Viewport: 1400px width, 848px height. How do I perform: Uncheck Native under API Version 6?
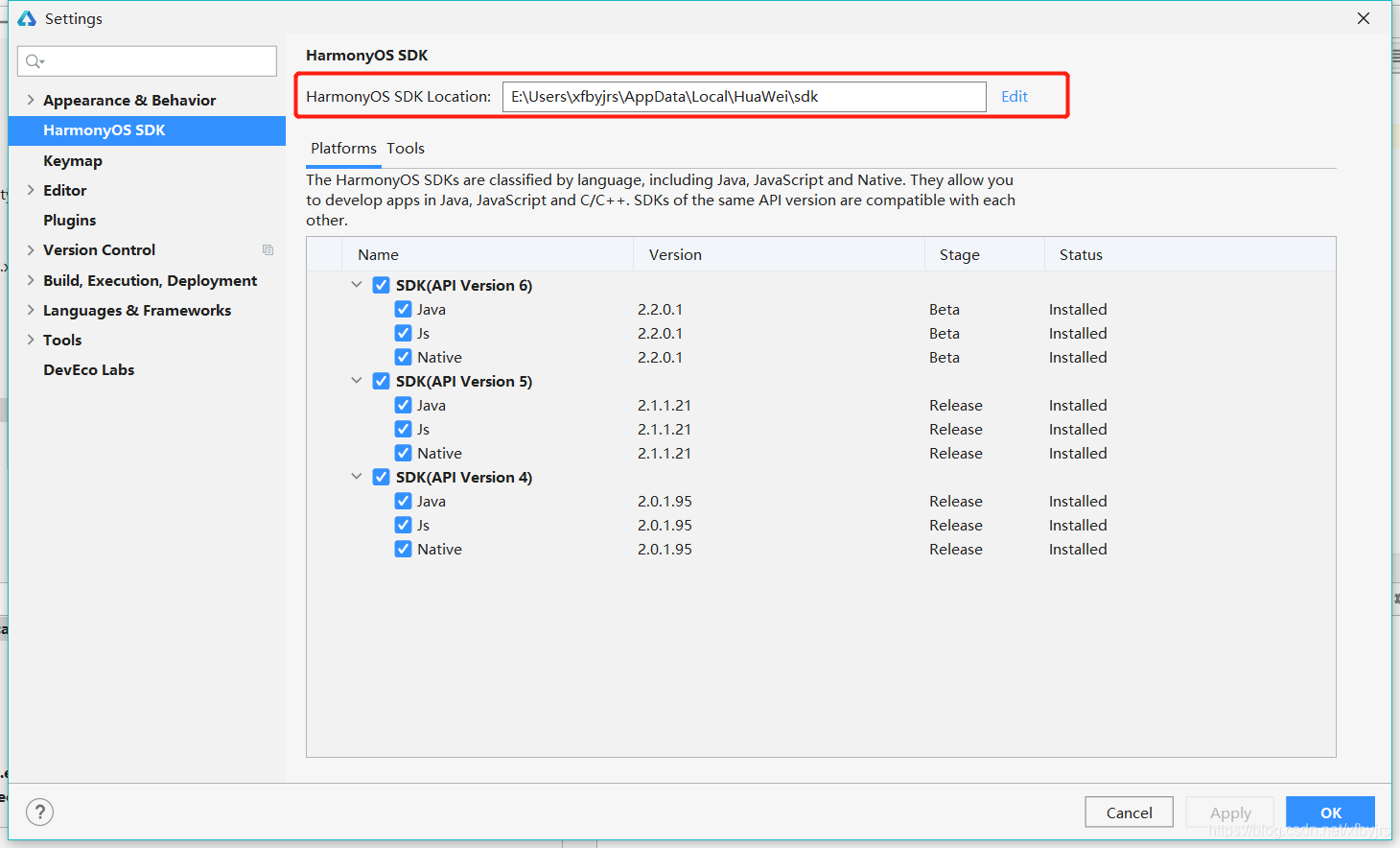click(x=404, y=357)
